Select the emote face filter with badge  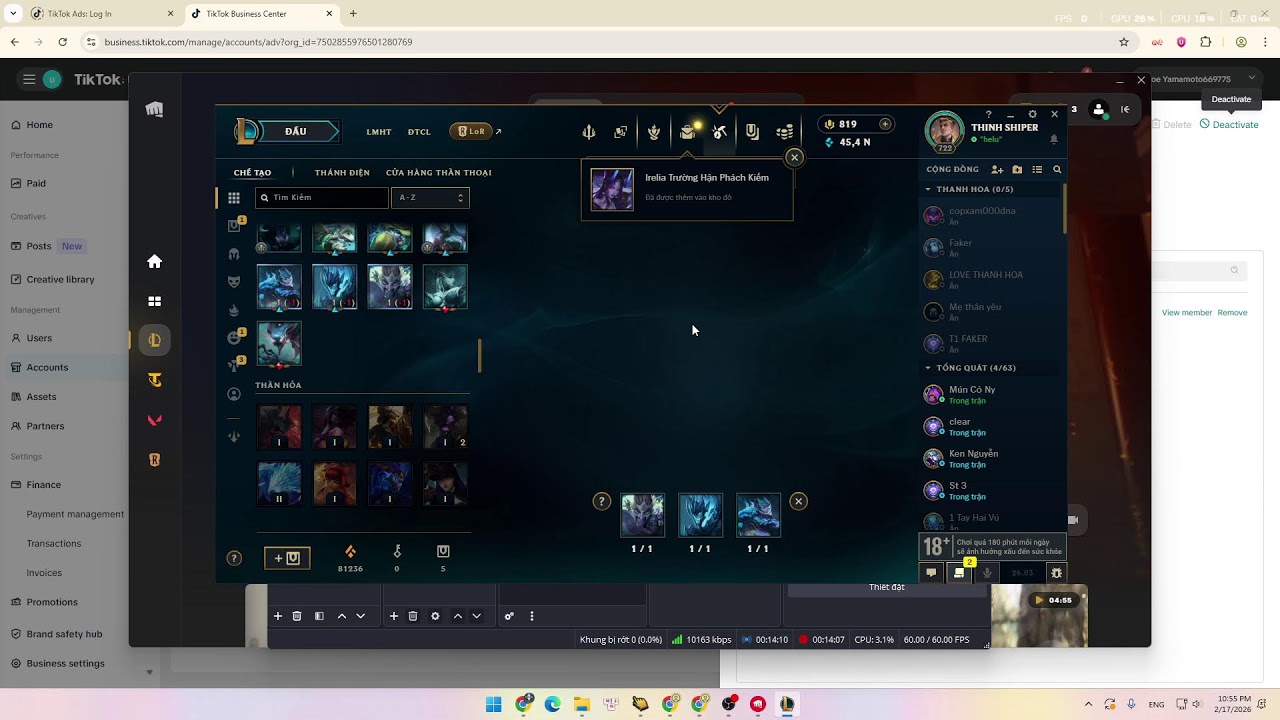click(234, 337)
